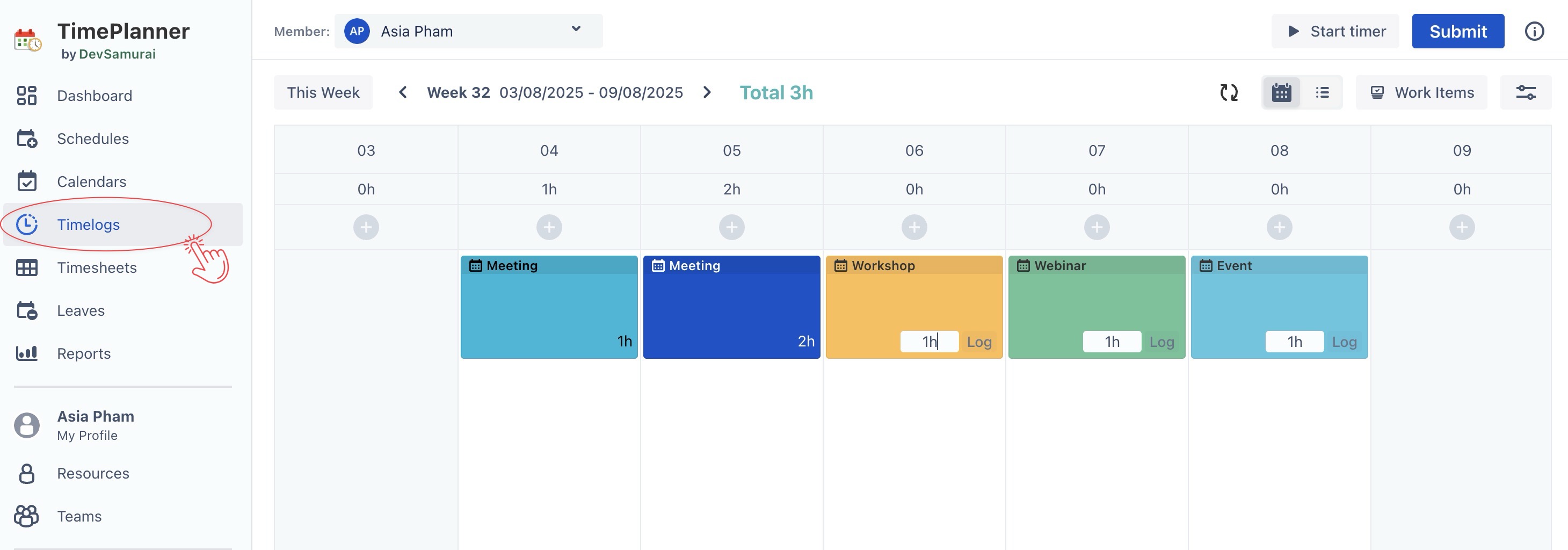The width and height of the screenshot is (1568, 550).
Task: Click the refresh sync icon
Action: pyautogui.click(x=1228, y=92)
